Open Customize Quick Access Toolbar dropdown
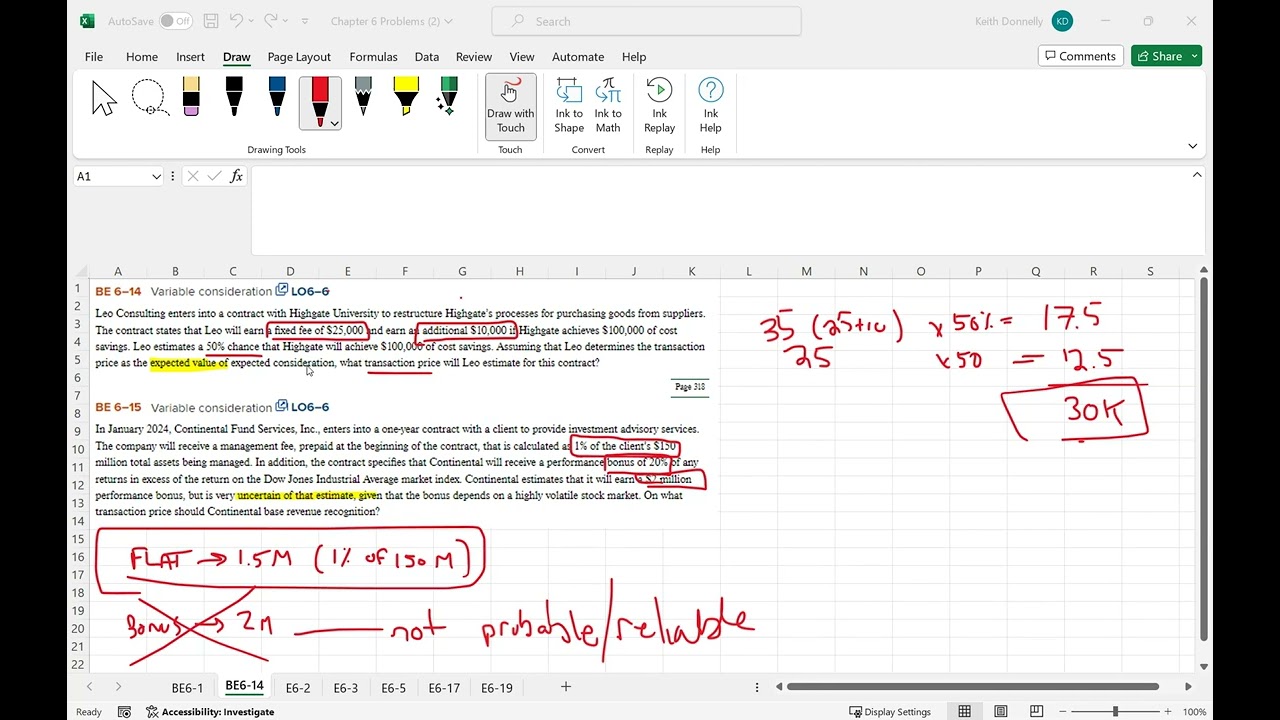1280x720 pixels. click(305, 21)
